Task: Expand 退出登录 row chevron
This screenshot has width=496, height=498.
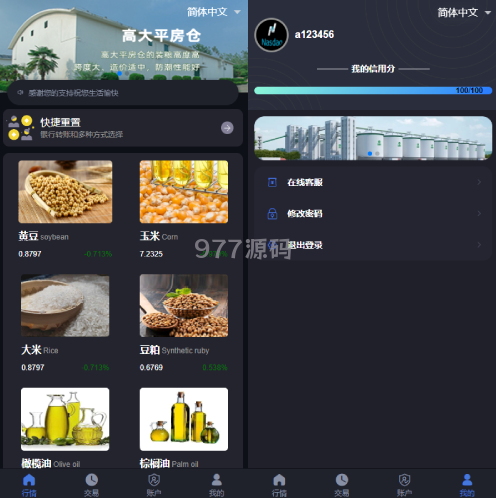Action: click(479, 245)
